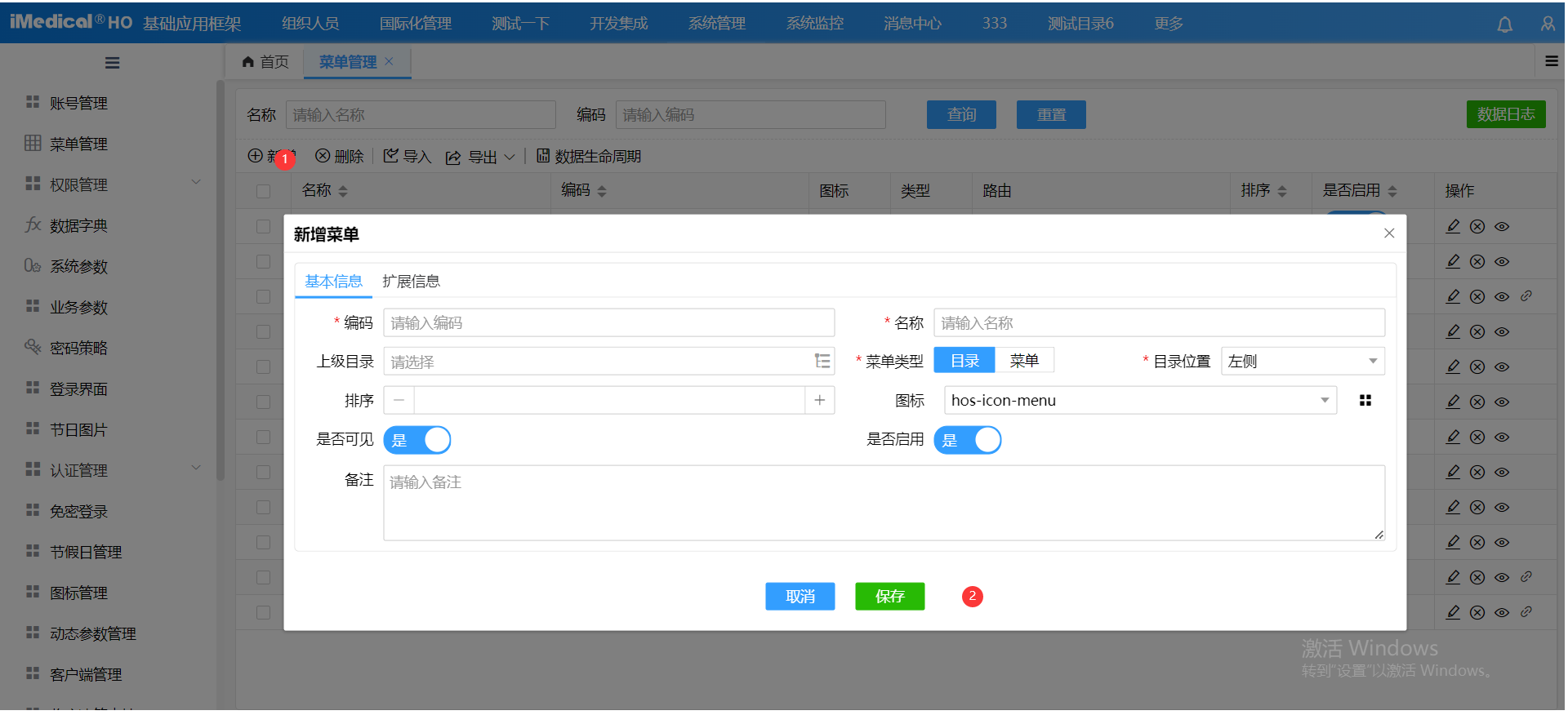Collapse sidebar with hamburger icon

[113, 63]
